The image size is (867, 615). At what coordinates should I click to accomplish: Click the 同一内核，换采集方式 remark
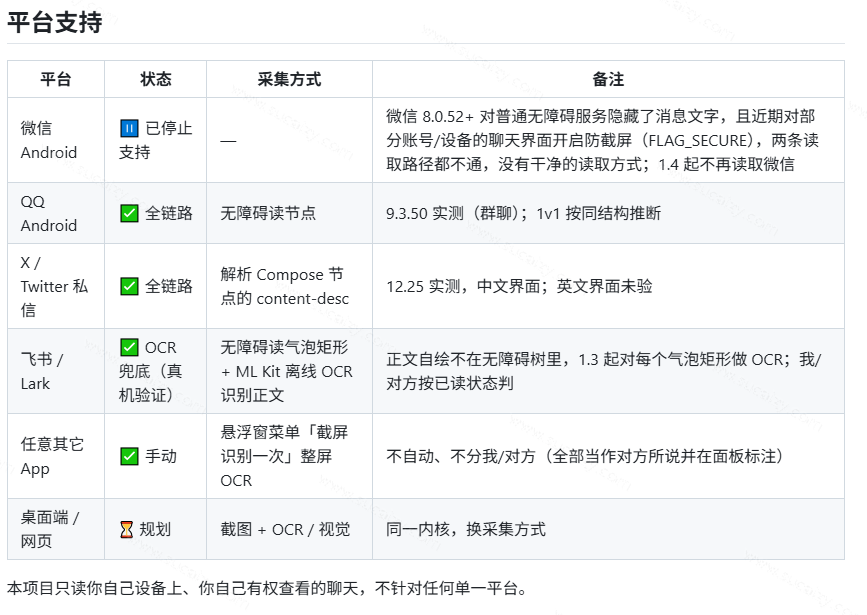coord(466,529)
